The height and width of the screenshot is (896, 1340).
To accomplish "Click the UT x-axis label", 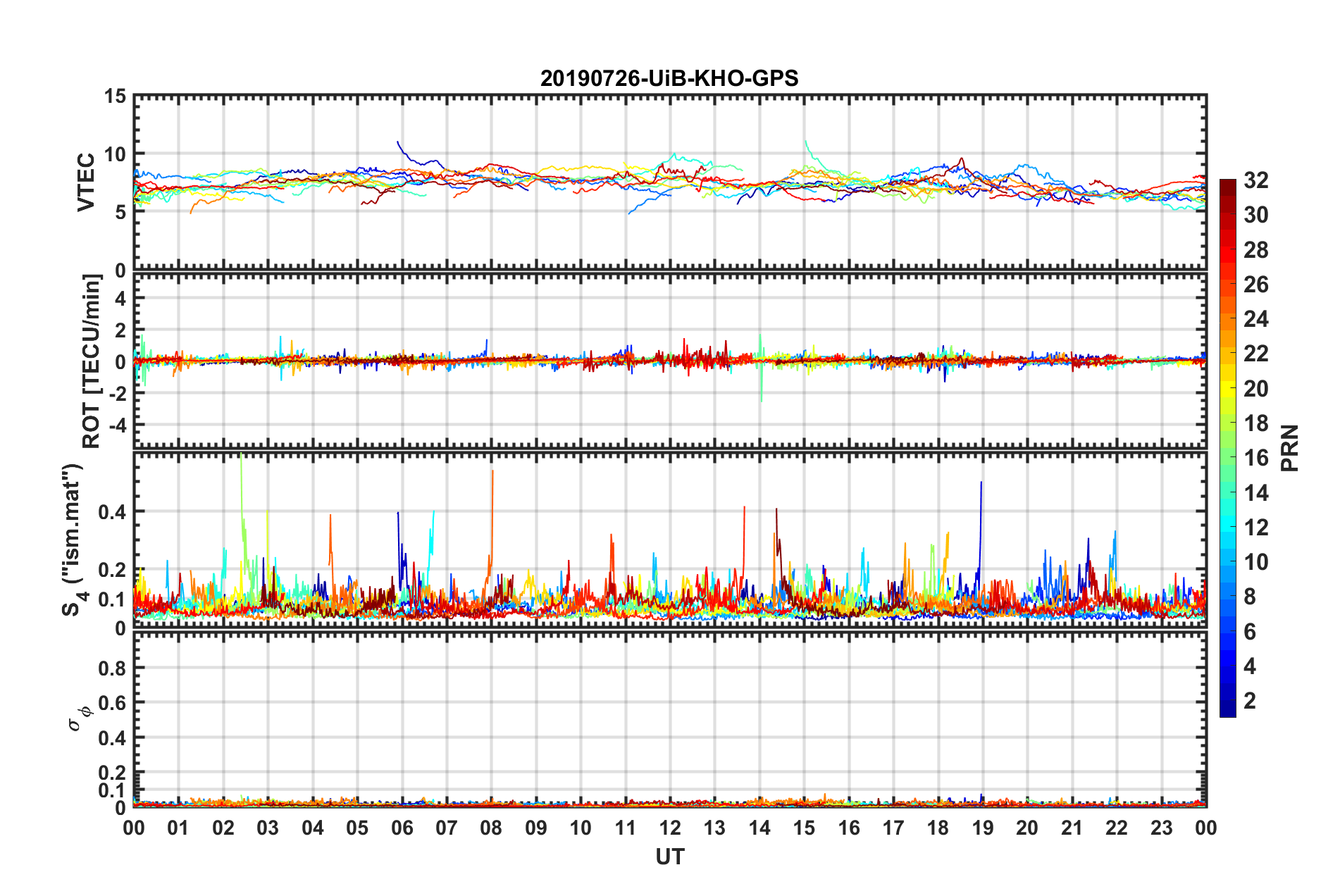I will point(670,857).
